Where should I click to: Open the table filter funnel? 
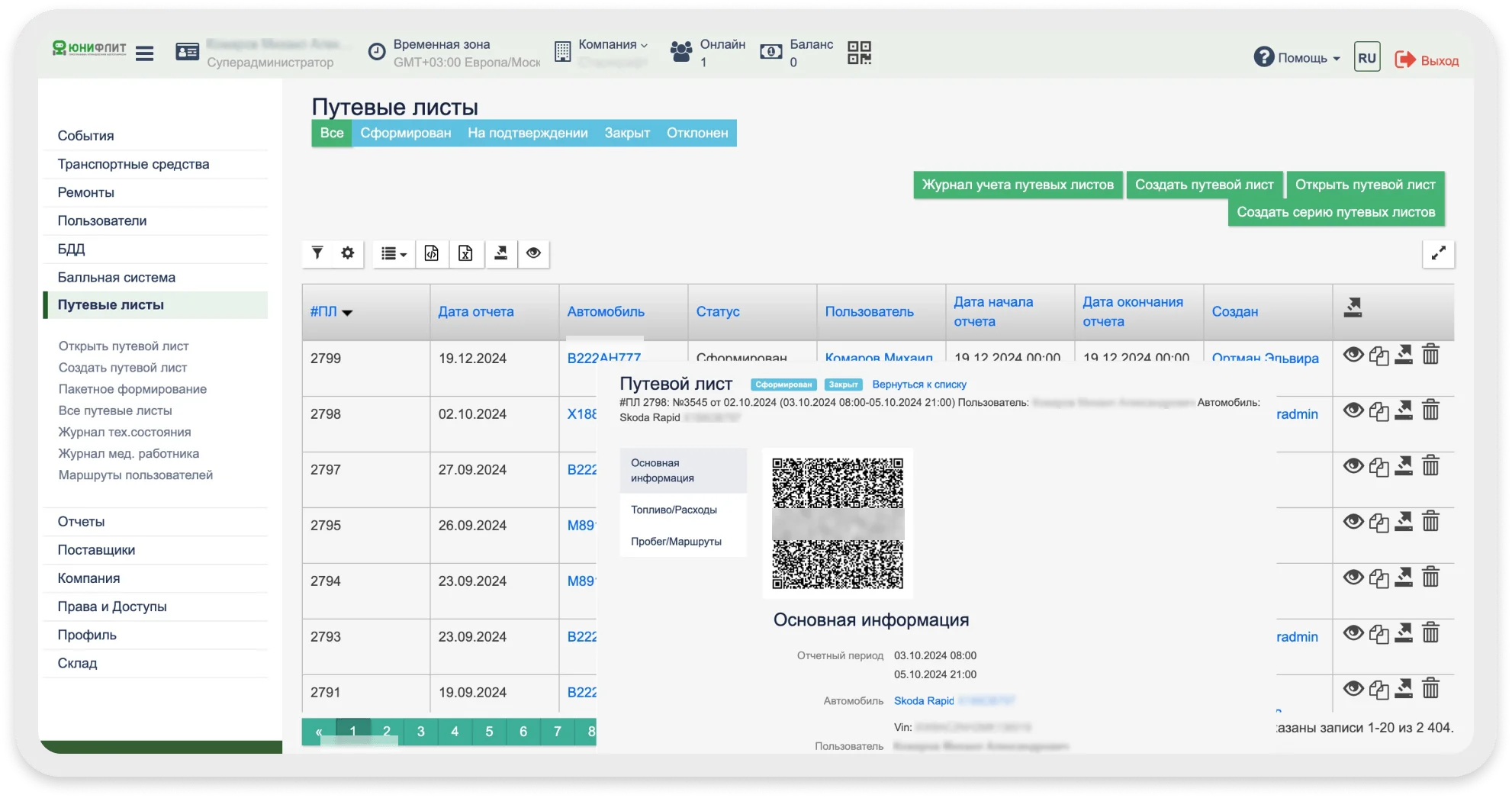pyautogui.click(x=317, y=253)
